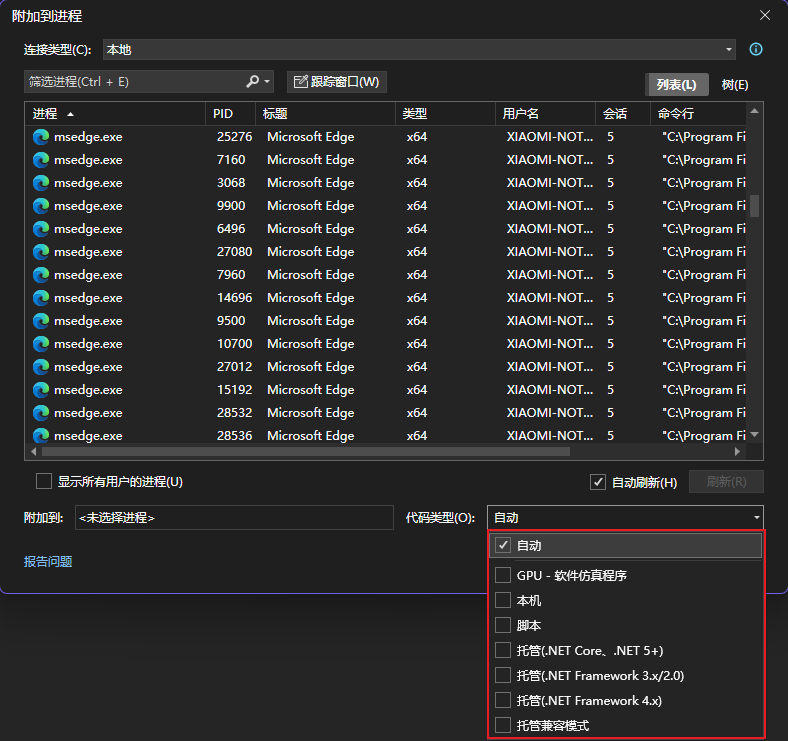788x741 pixels.
Task: Switch to the 树 view tab
Action: click(x=735, y=85)
